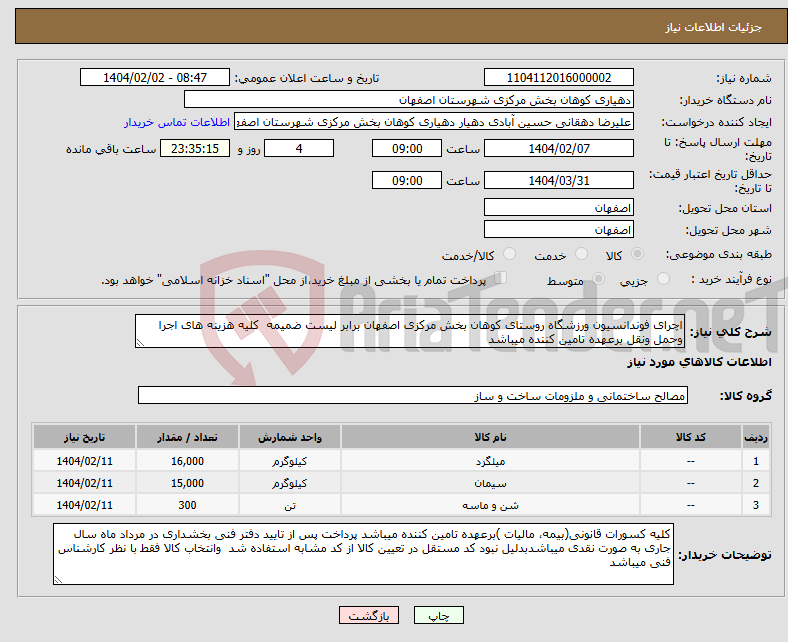Click the شماره نیاز field 1104112016000002
This screenshot has width=788, height=642.
[558, 77]
